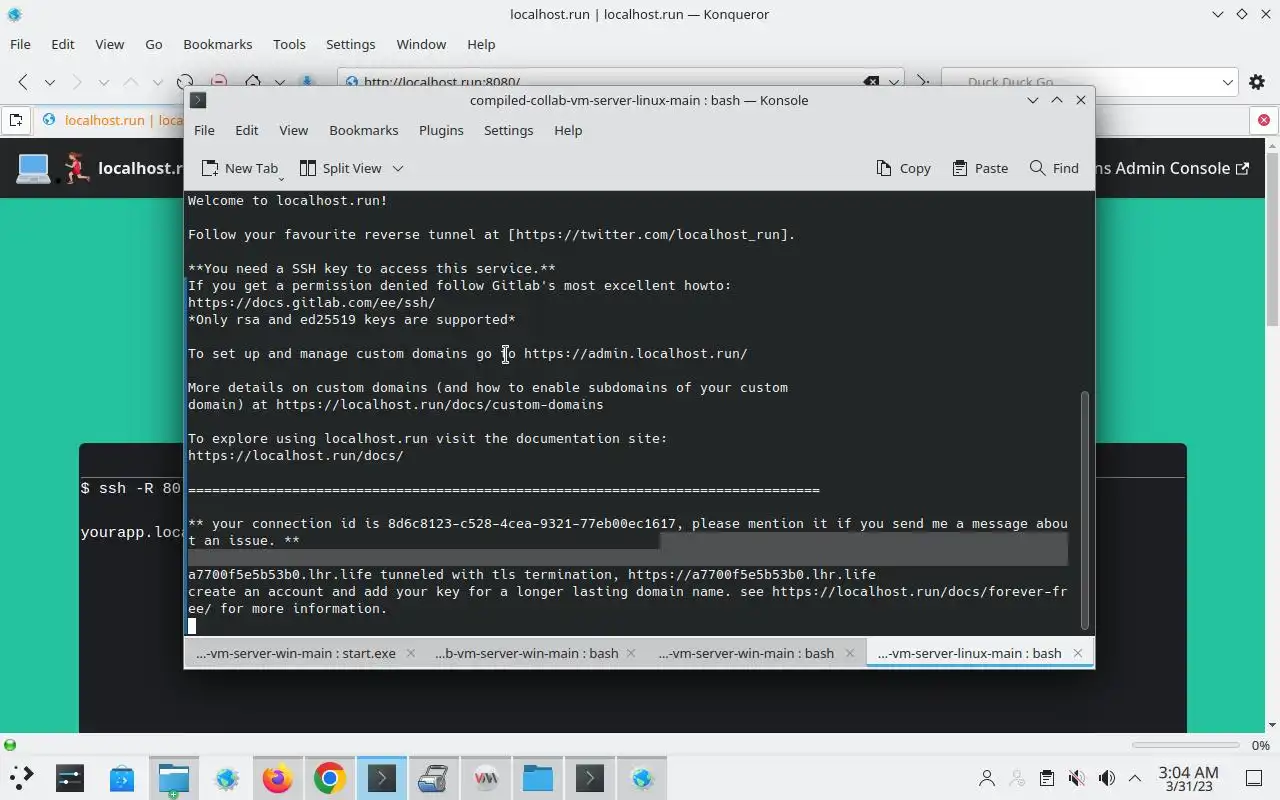Launch Firefox from taskbar
The image size is (1280, 800).
point(278,778)
